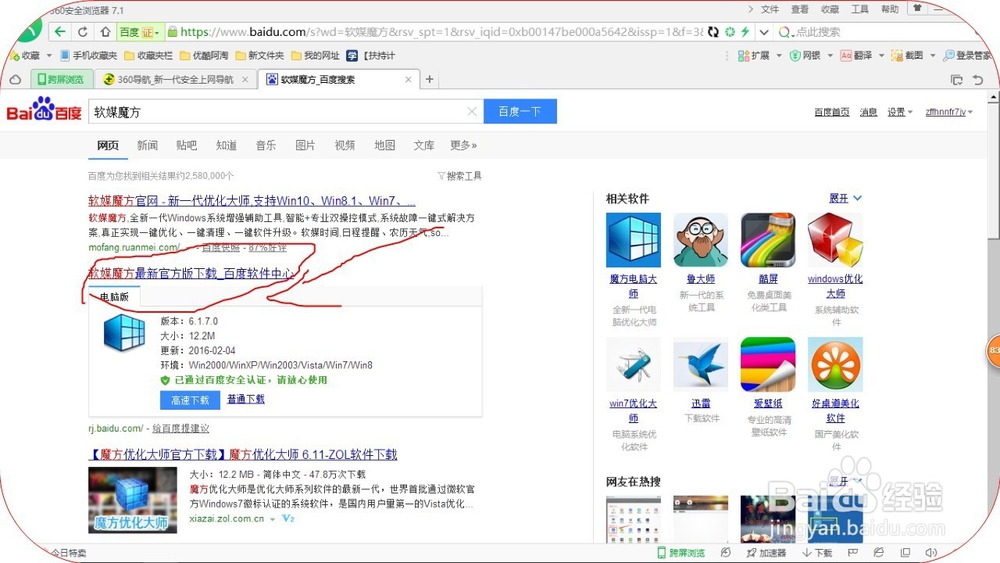Open the 我的网址 bookmark folder
Viewport: 1000px width, 563px height.
coord(315,55)
